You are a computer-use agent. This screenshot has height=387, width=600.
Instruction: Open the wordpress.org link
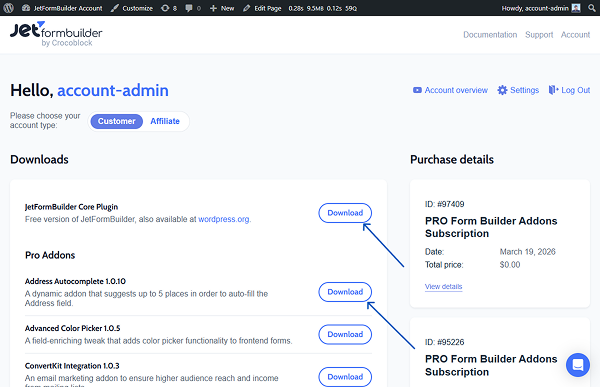coord(223,219)
